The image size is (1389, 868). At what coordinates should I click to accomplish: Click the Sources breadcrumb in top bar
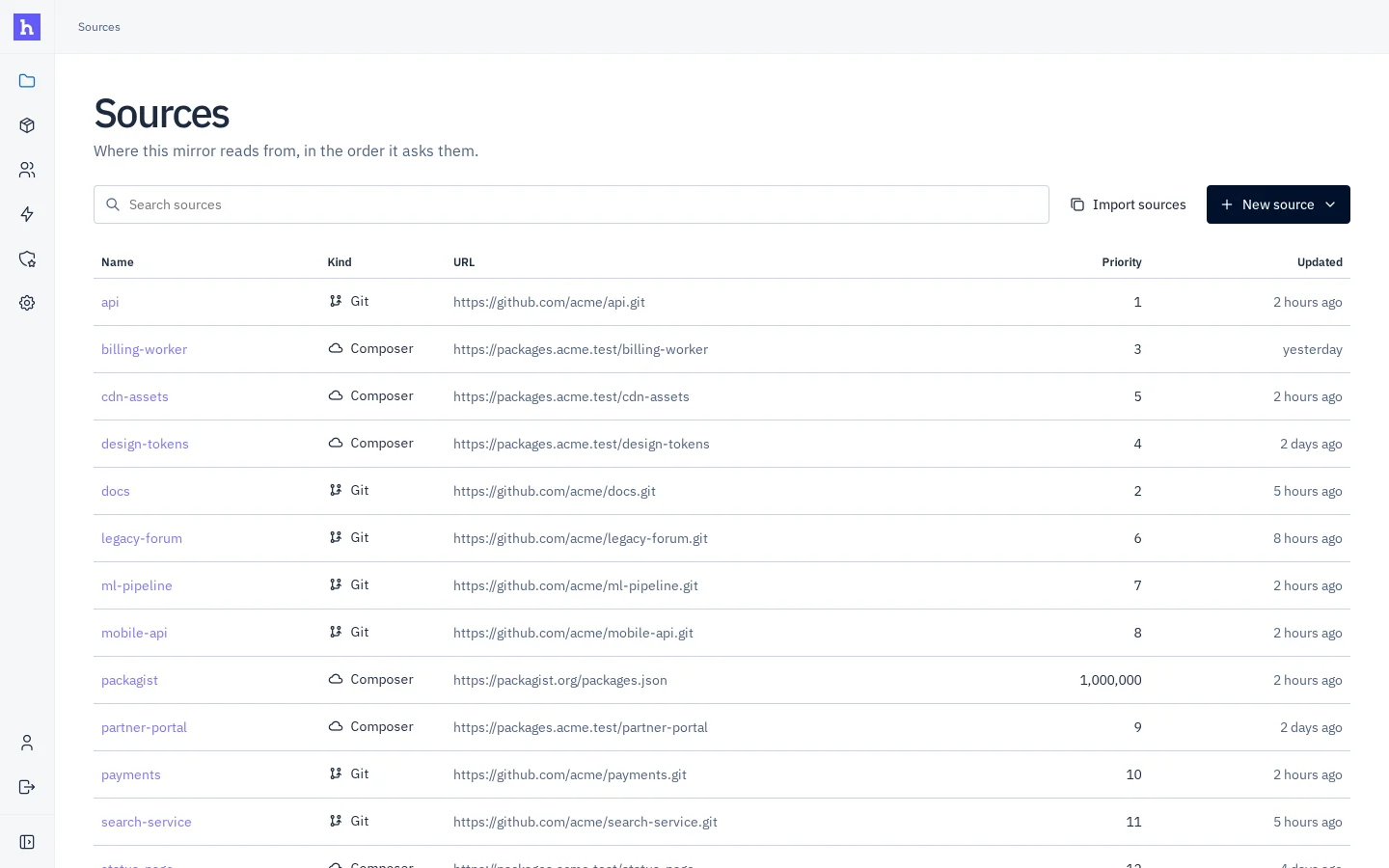point(99,27)
